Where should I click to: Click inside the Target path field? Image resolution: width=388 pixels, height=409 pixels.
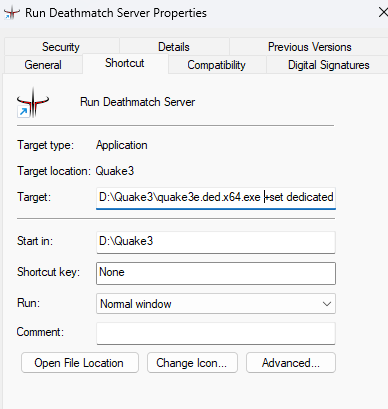click(216, 197)
